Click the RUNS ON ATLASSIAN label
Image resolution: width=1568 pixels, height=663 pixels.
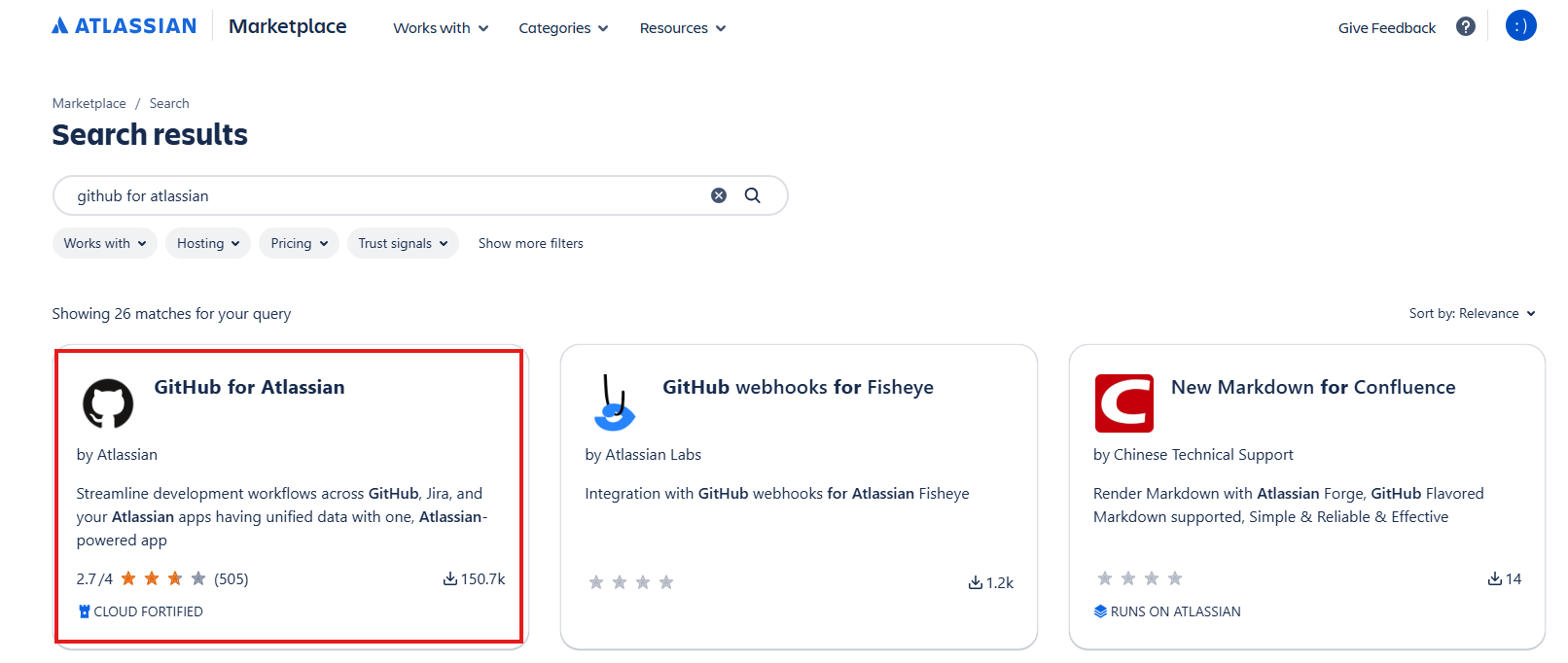1176,611
